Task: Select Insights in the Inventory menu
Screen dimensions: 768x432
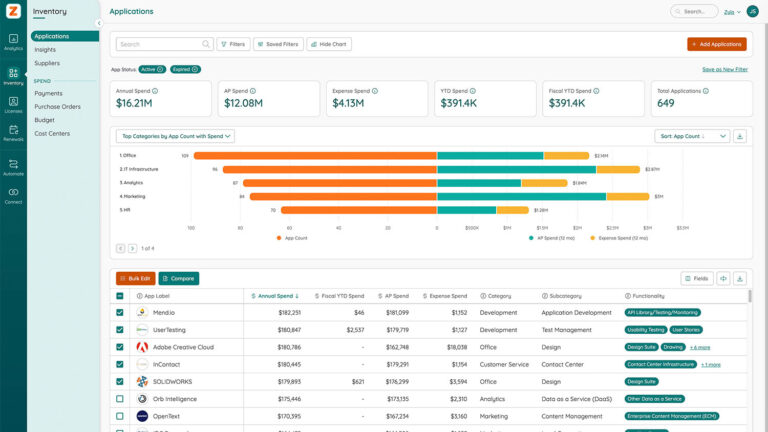Action: 45,49
